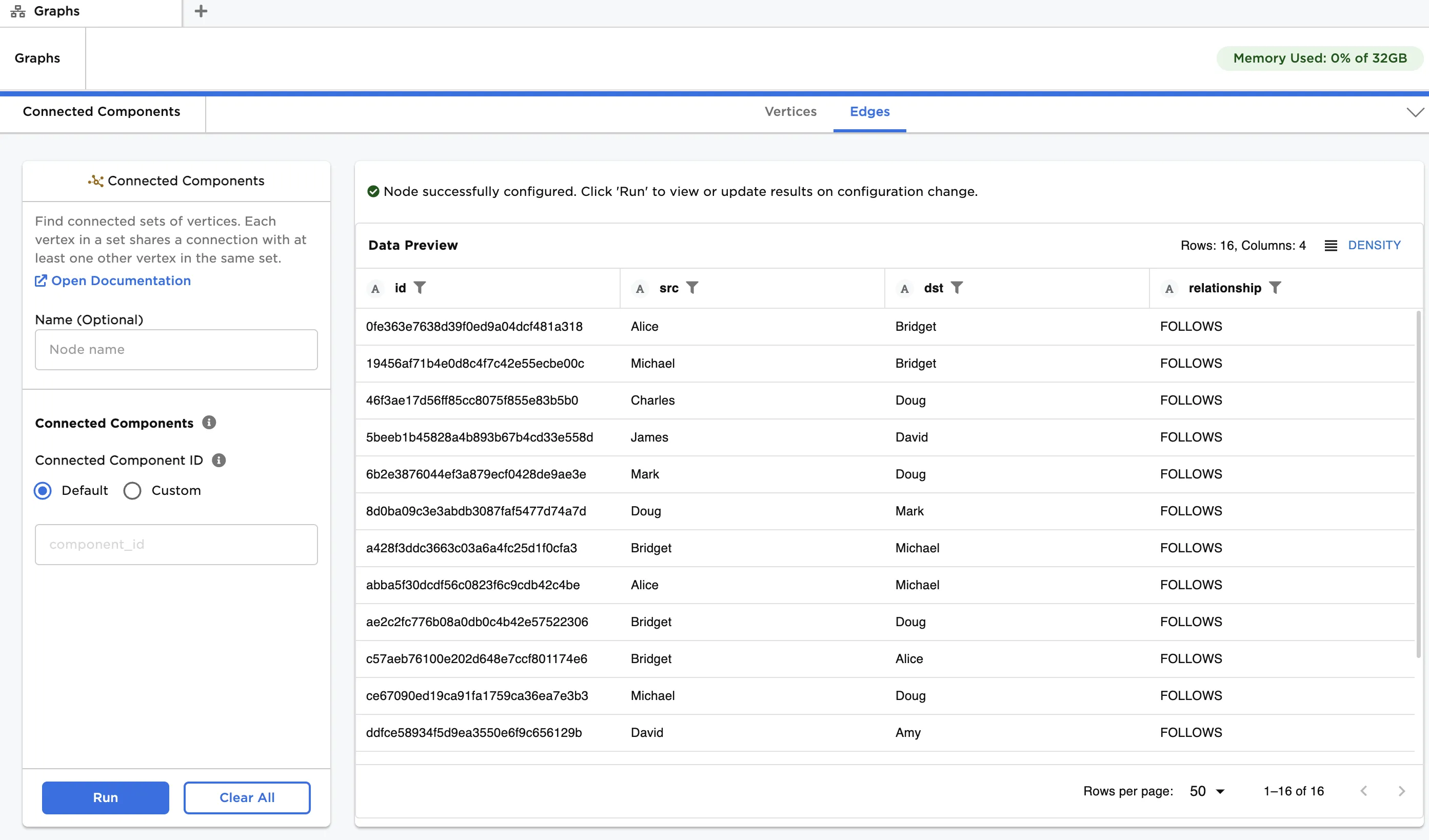Image resolution: width=1429 pixels, height=840 pixels.
Task: Go to next page of results
Action: (1401, 791)
